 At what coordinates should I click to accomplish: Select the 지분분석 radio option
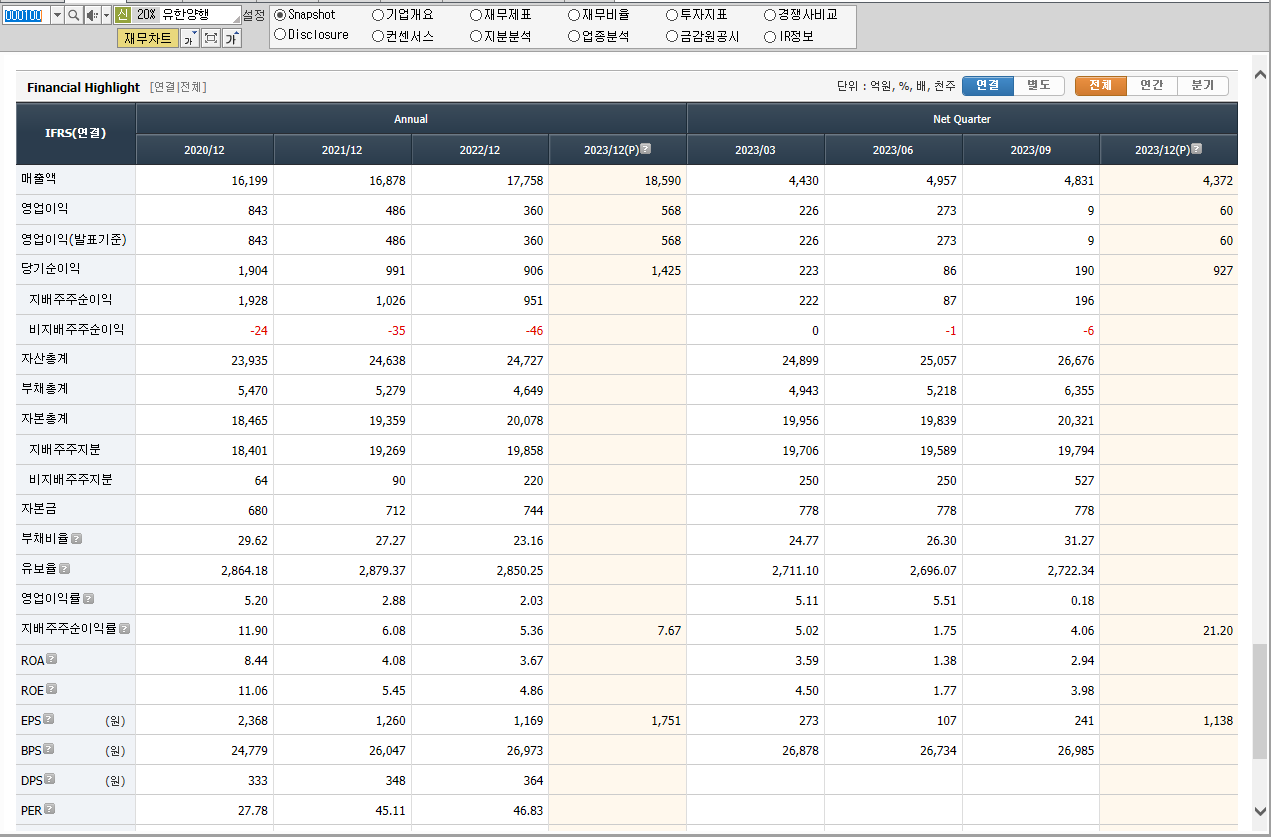coord(476,36)
